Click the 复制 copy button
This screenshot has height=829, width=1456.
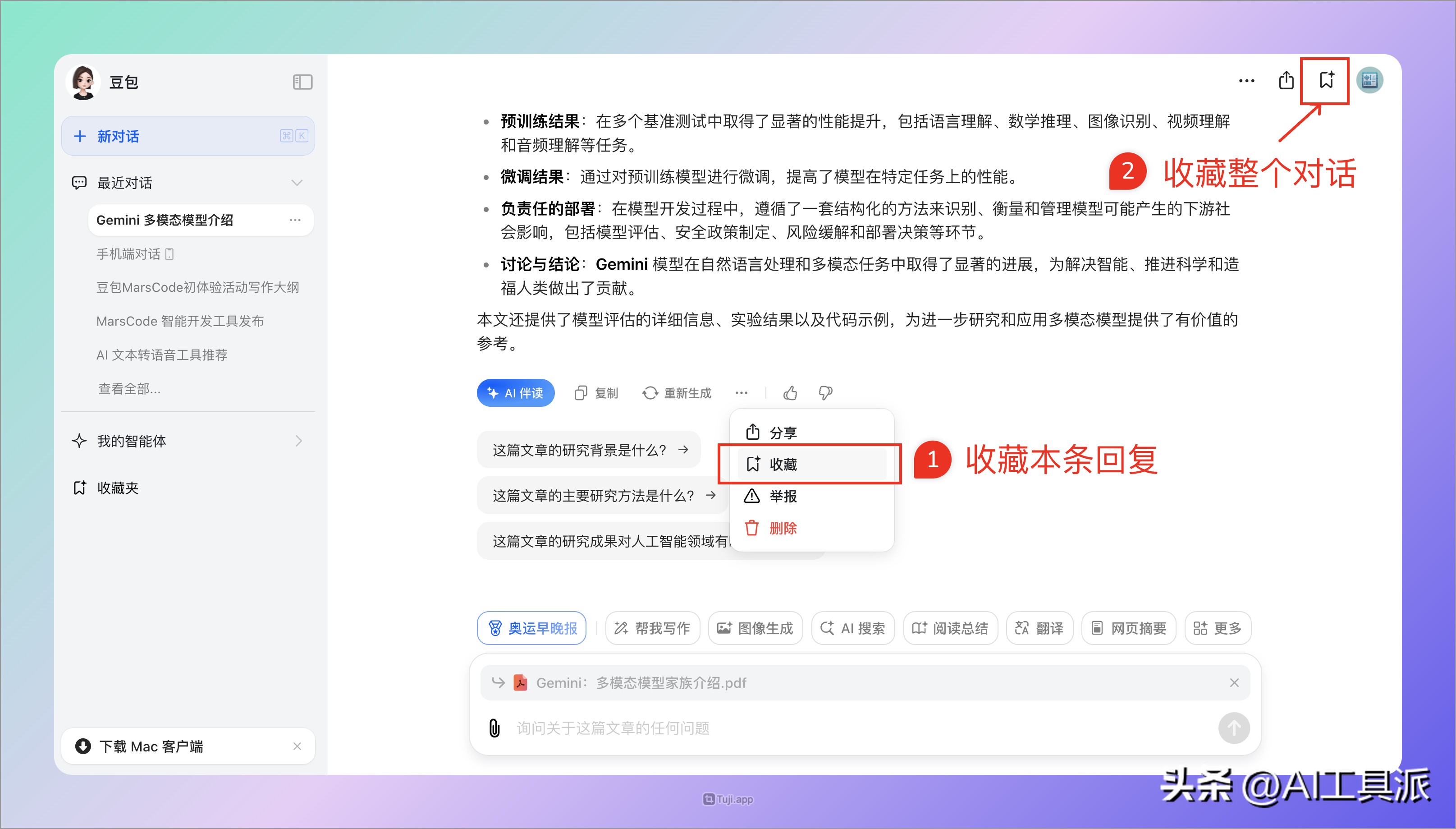pos(596,393)
